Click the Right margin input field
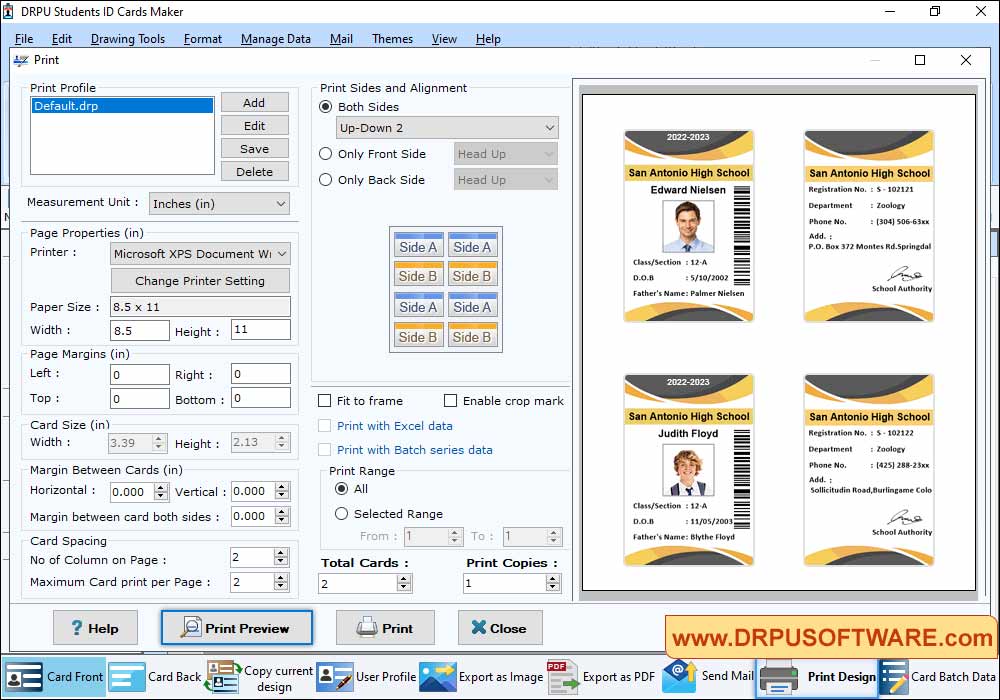This screenshot has height=700, width=1000. tap(261, 374)
